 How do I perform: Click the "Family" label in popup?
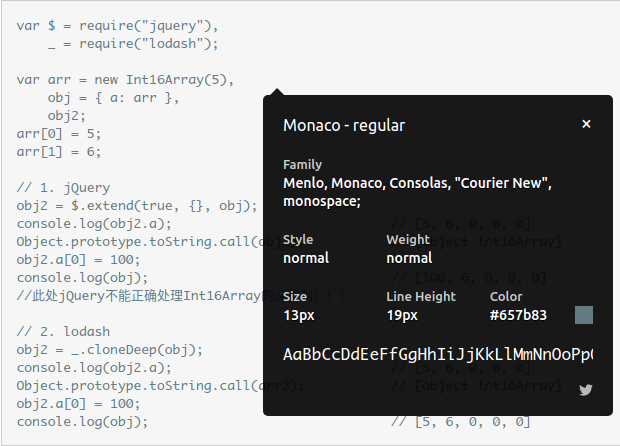302,165
